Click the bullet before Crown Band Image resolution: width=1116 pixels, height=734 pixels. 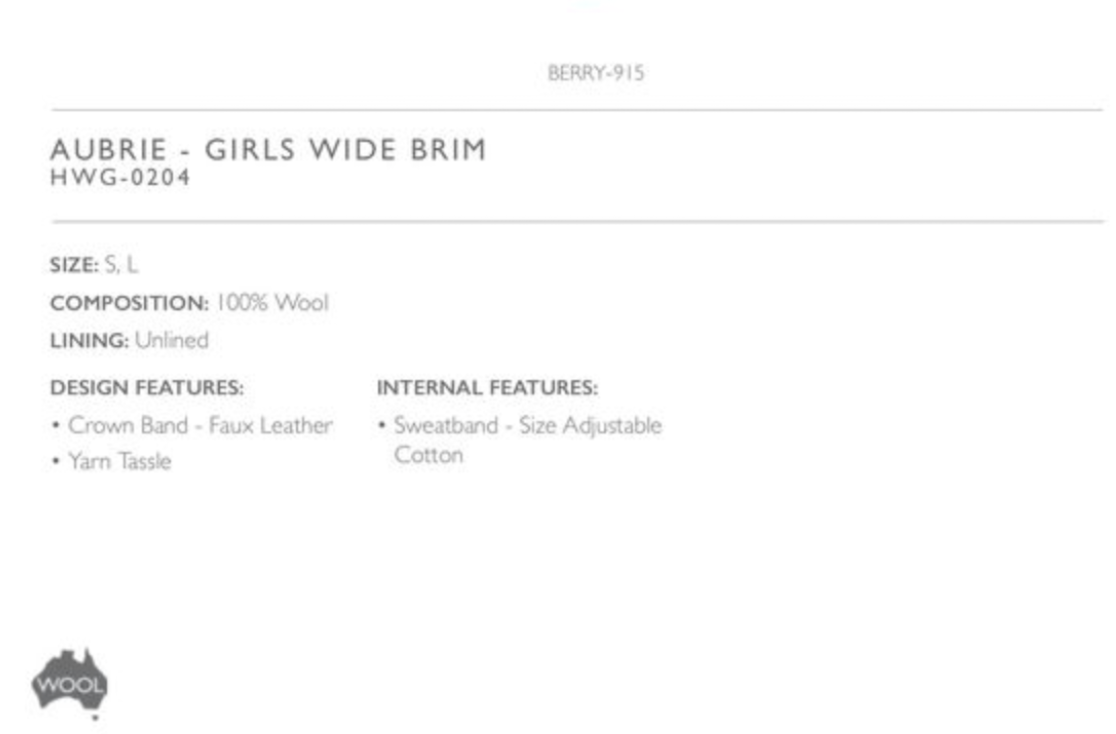click(x=56, y=426)
